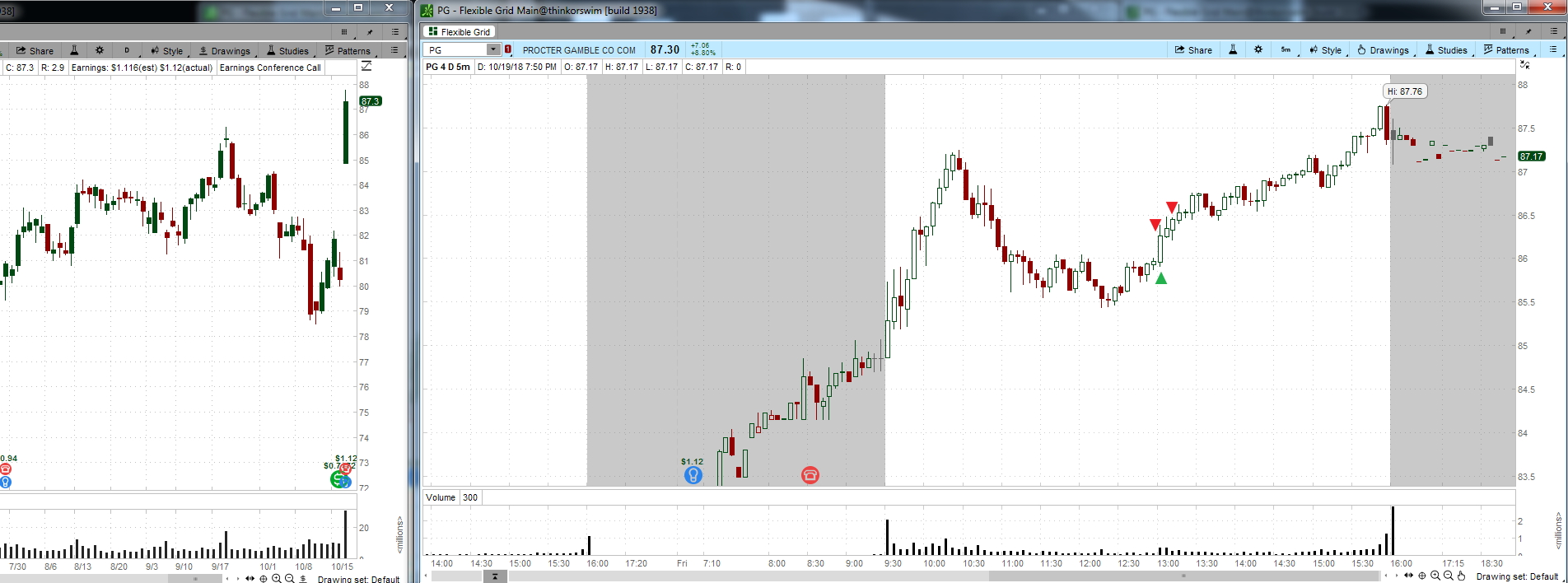The image size is (1568, 583).
Task: Open the PG chart toolbar list menu
Action: [x=1553, y=50]
